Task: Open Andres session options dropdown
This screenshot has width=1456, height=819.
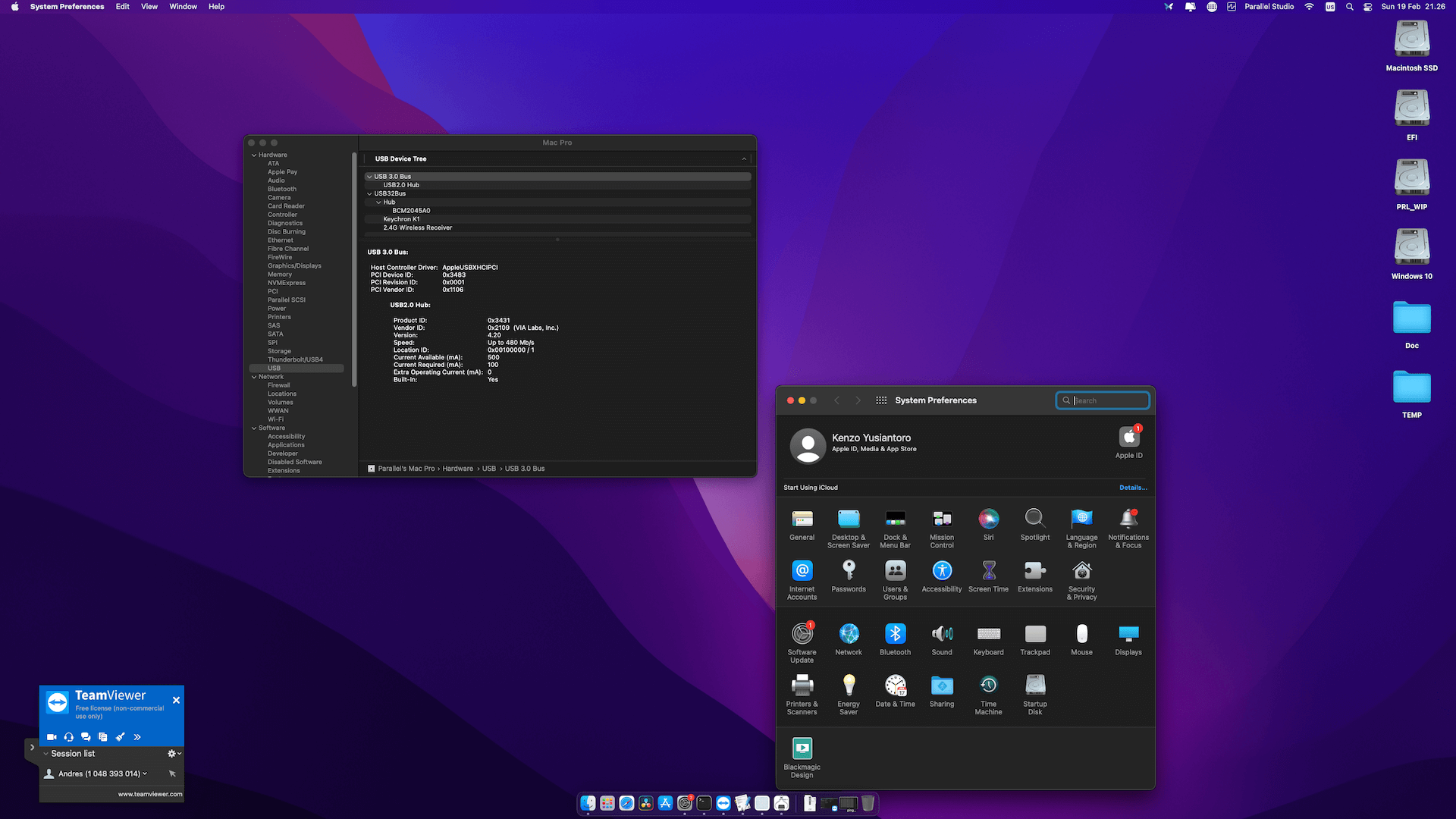Action: click(145, 773)
